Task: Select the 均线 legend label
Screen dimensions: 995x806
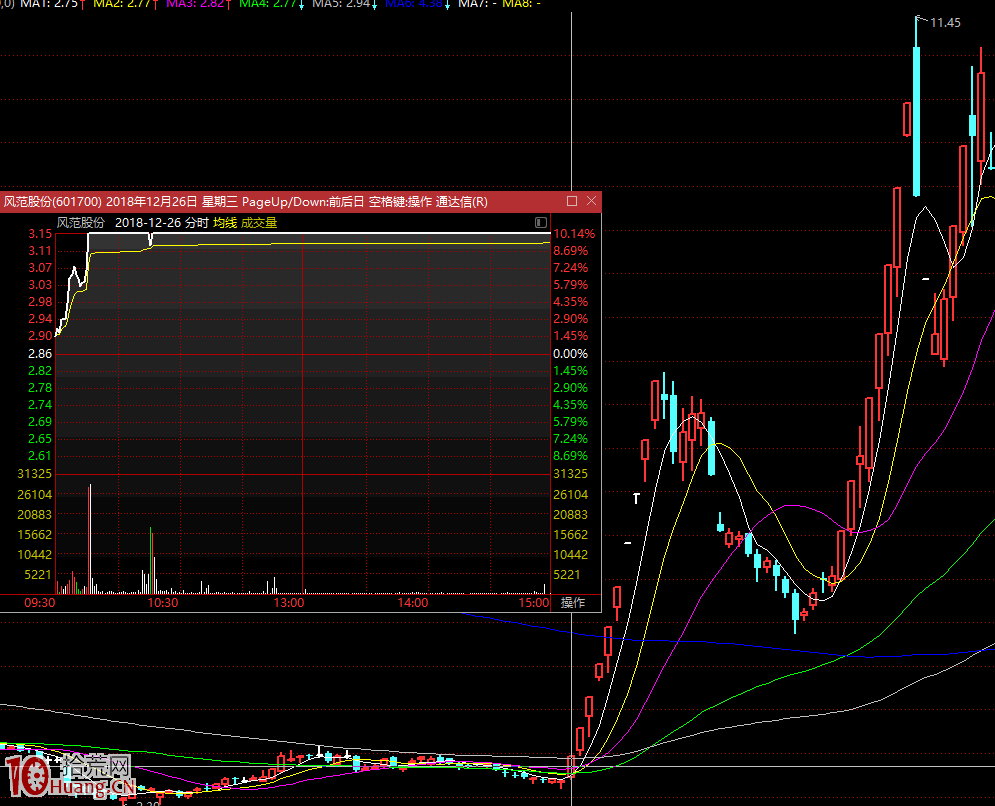Action: pos(224,222)
